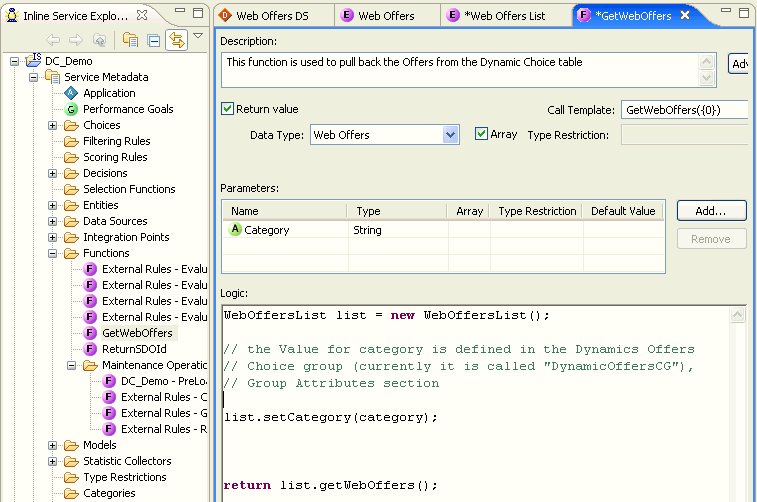The image size is (757, 502).
Task: Switch to the Web Offers List tab
Action: [504, 15]
